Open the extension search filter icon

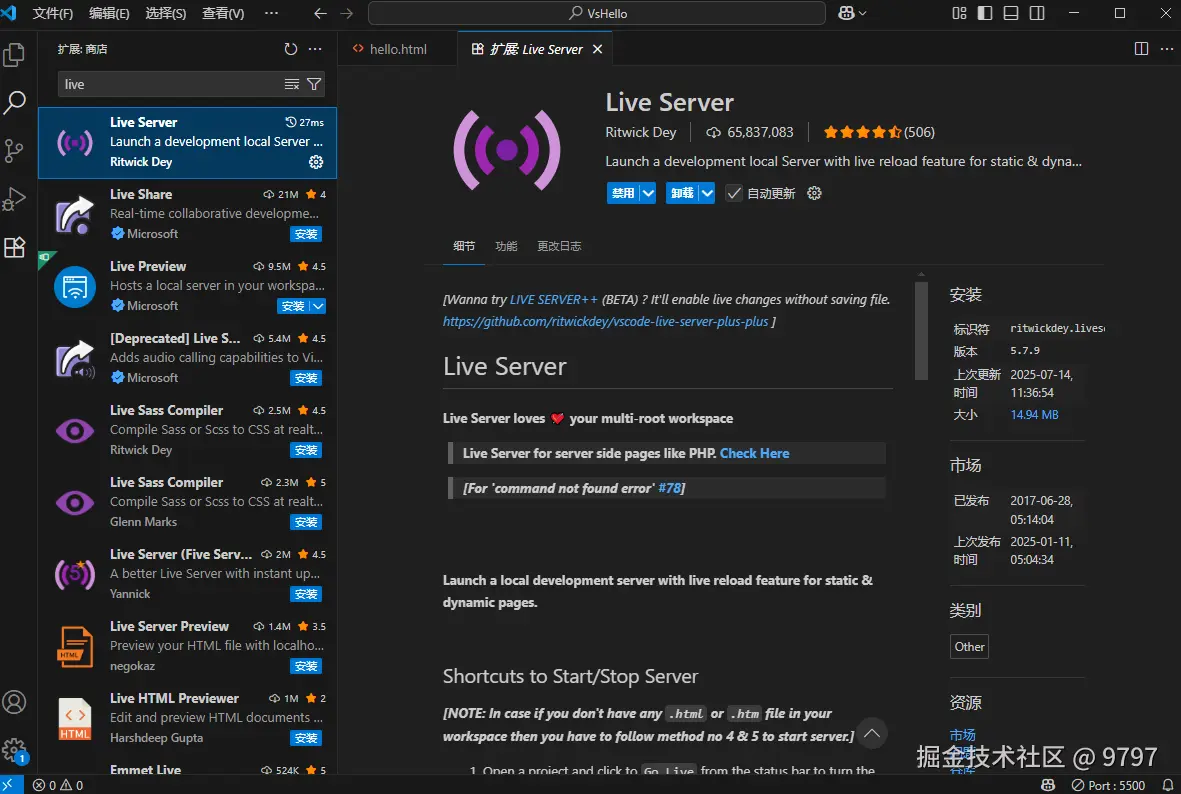pos(314,84)
